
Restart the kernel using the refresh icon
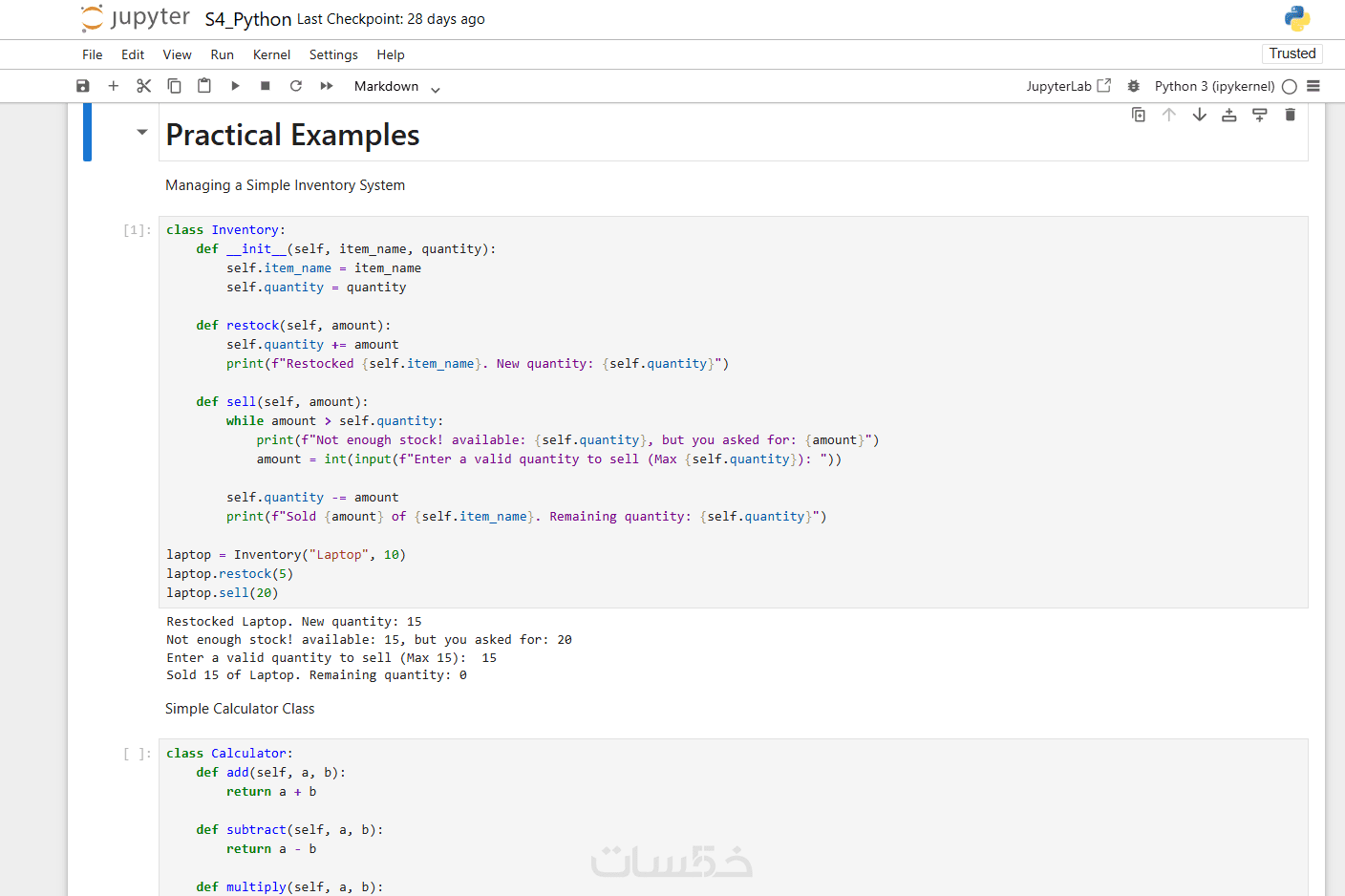[x=296, y=86]
